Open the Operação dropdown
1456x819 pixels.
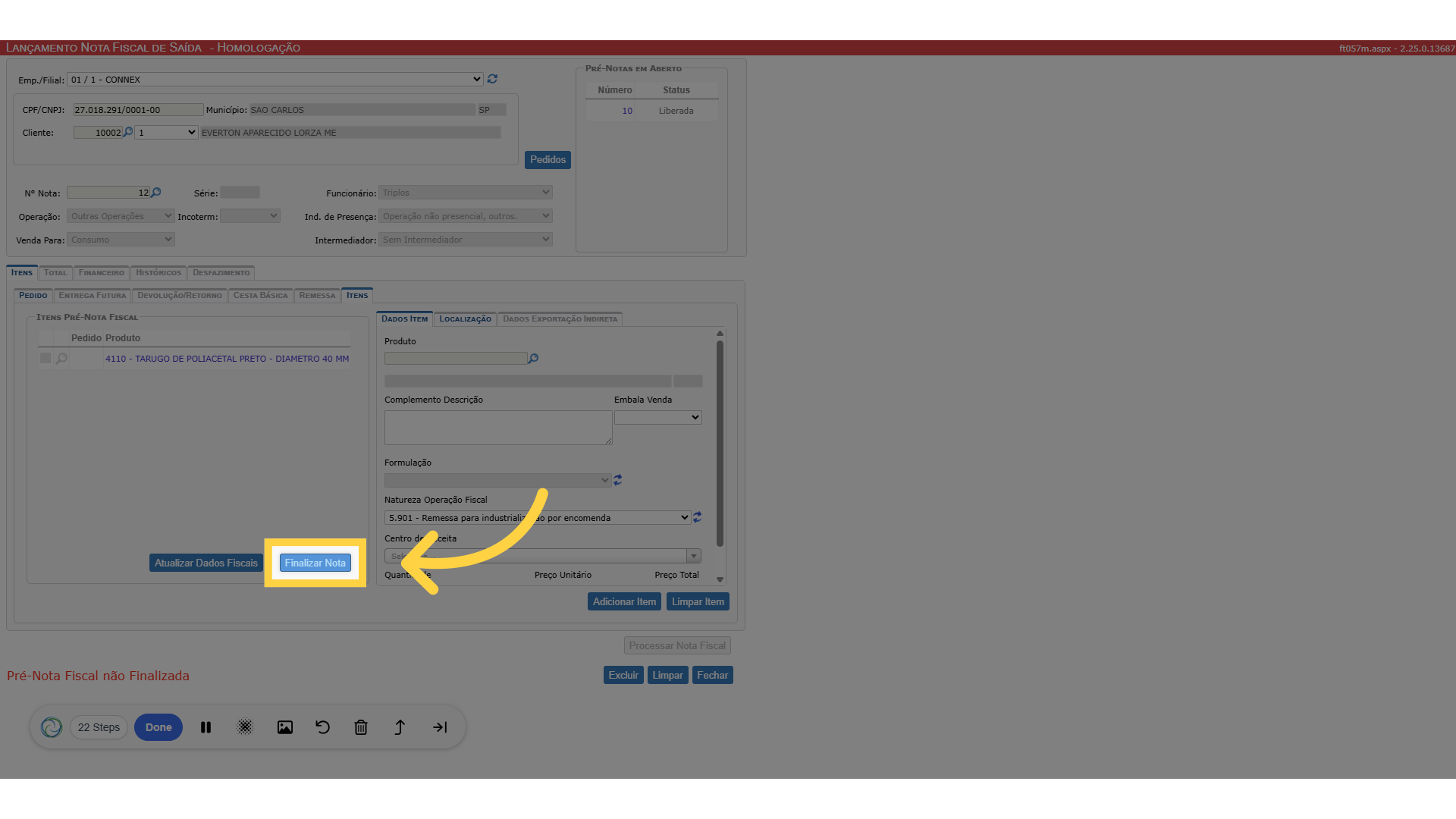tap(121, 216)
